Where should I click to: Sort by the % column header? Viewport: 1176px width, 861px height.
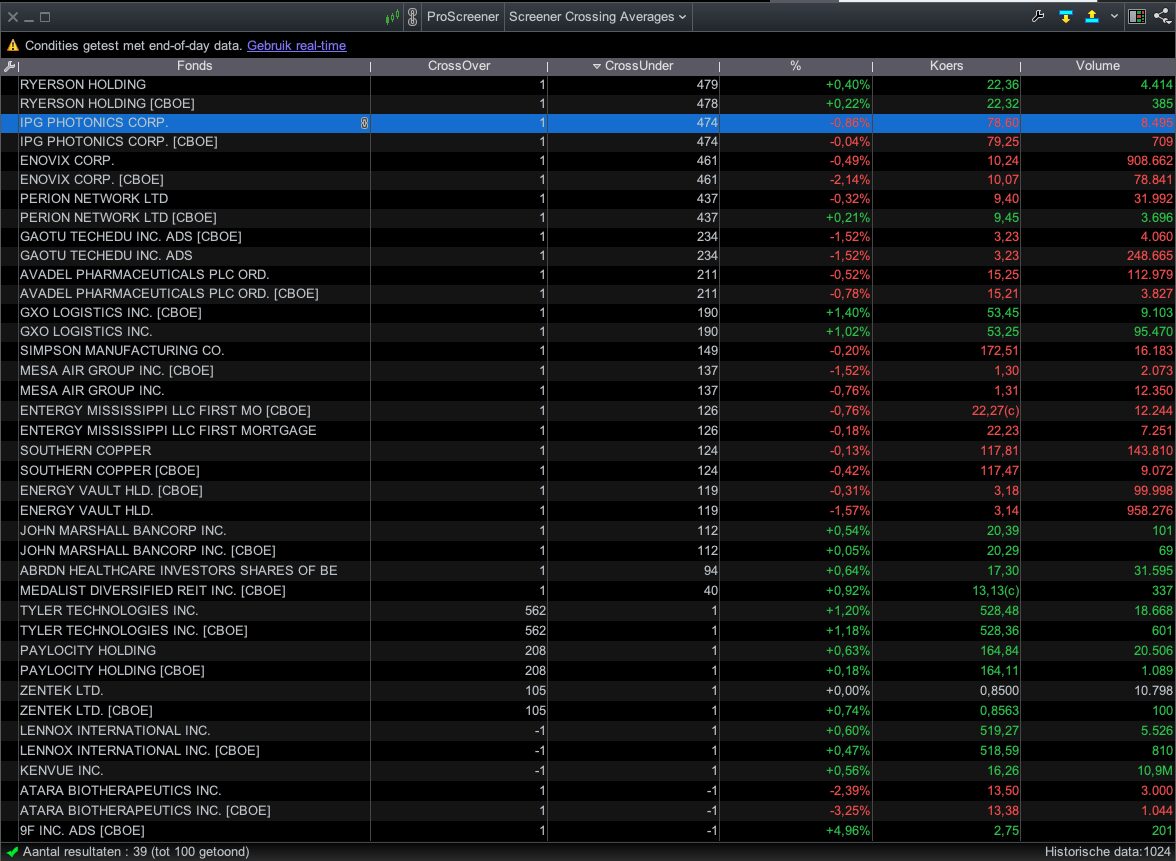coord(796,66)
